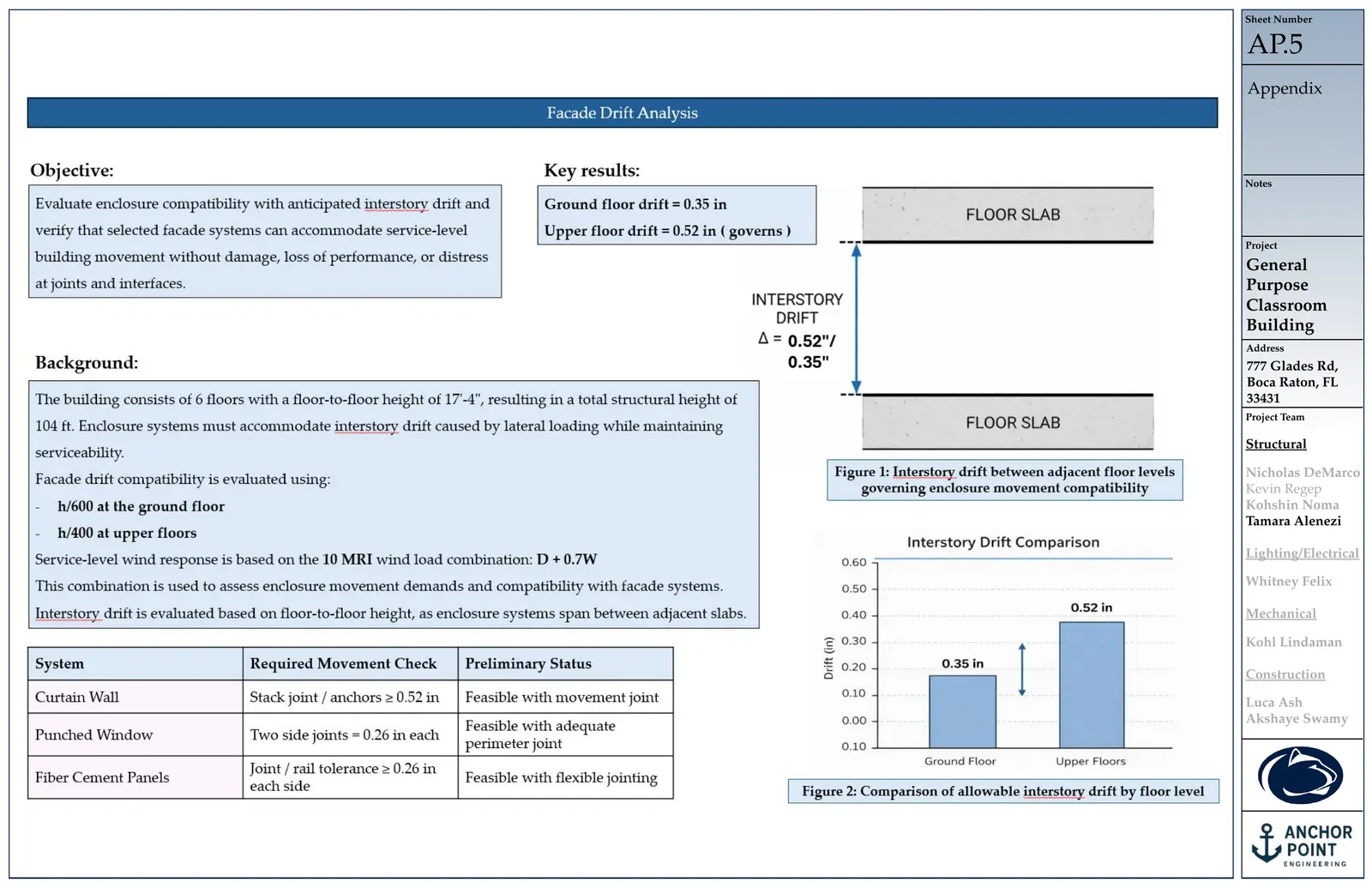Click the 'INTERSTORY DRIFT' diagram label
This screenshot has height=888, width=1372.
tap(797, 308)
